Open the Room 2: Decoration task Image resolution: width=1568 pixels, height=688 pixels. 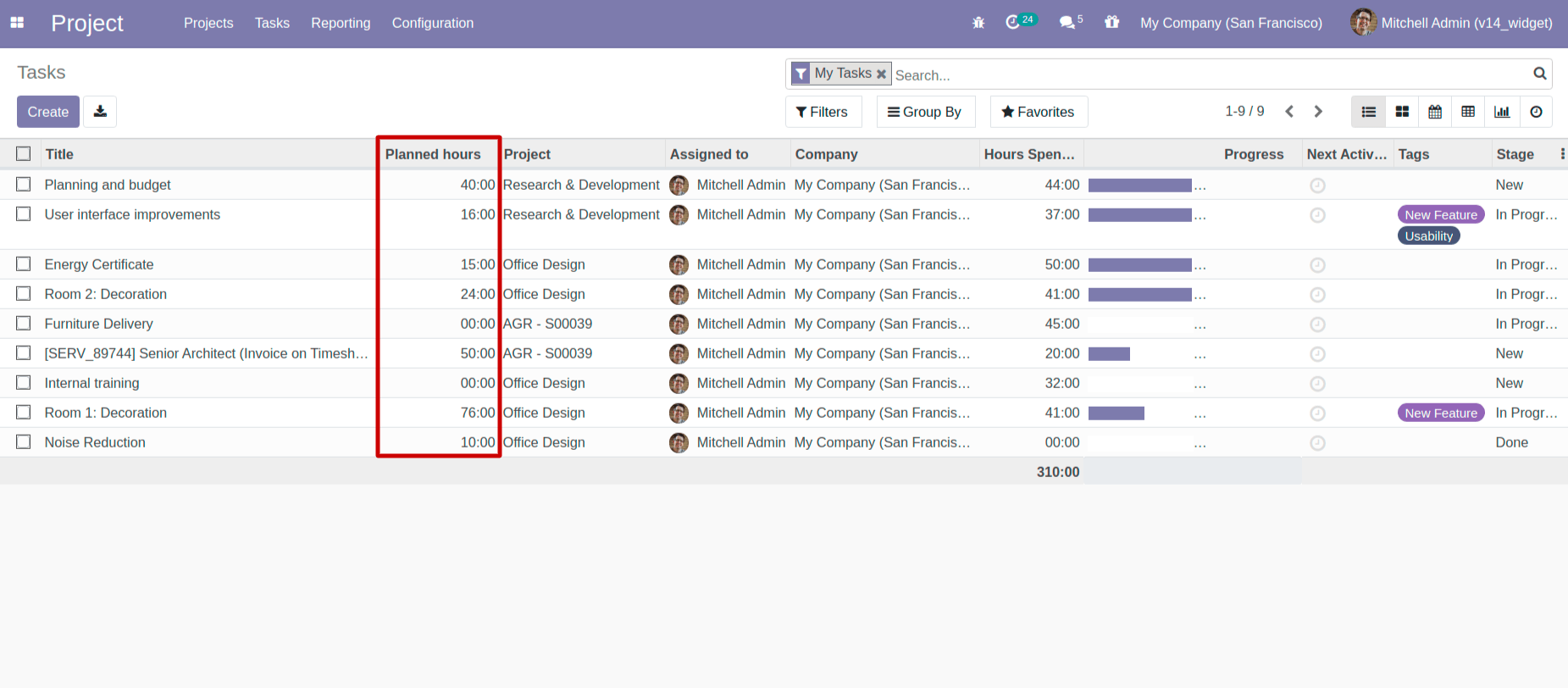pos(106,294)
